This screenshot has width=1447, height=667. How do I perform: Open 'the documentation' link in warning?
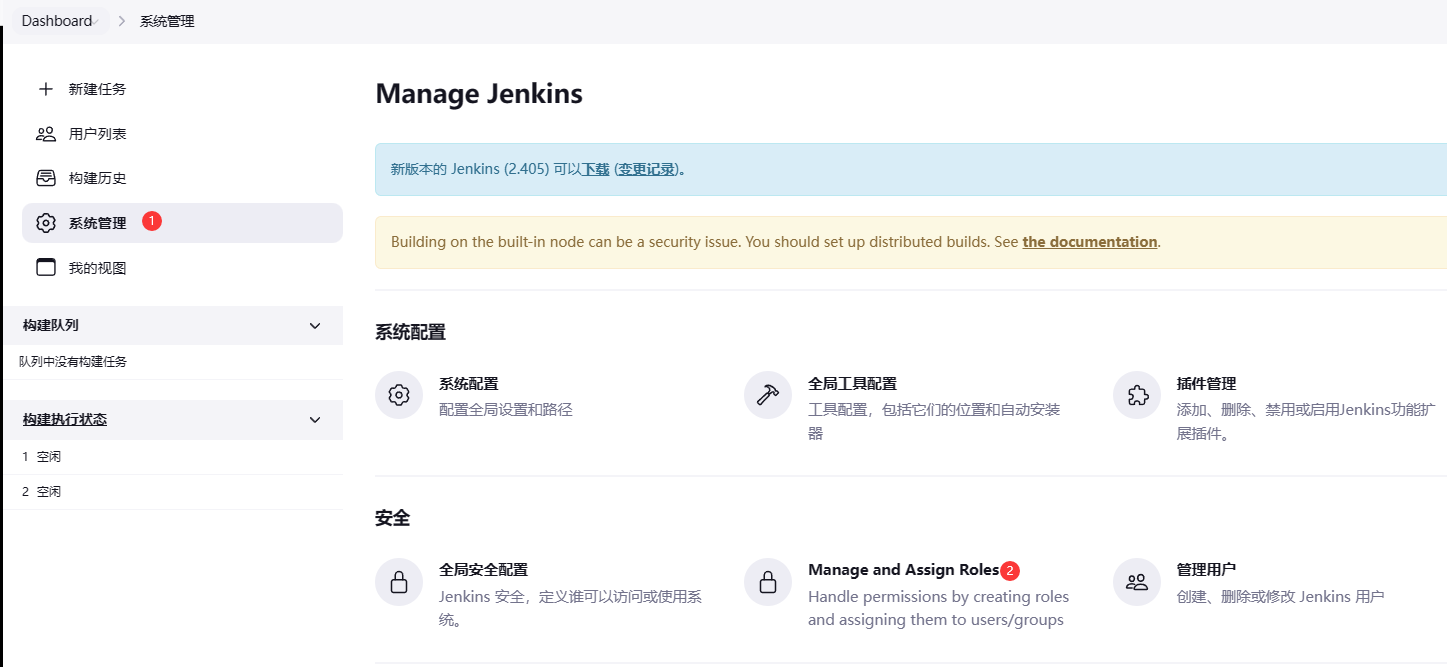1090,242
